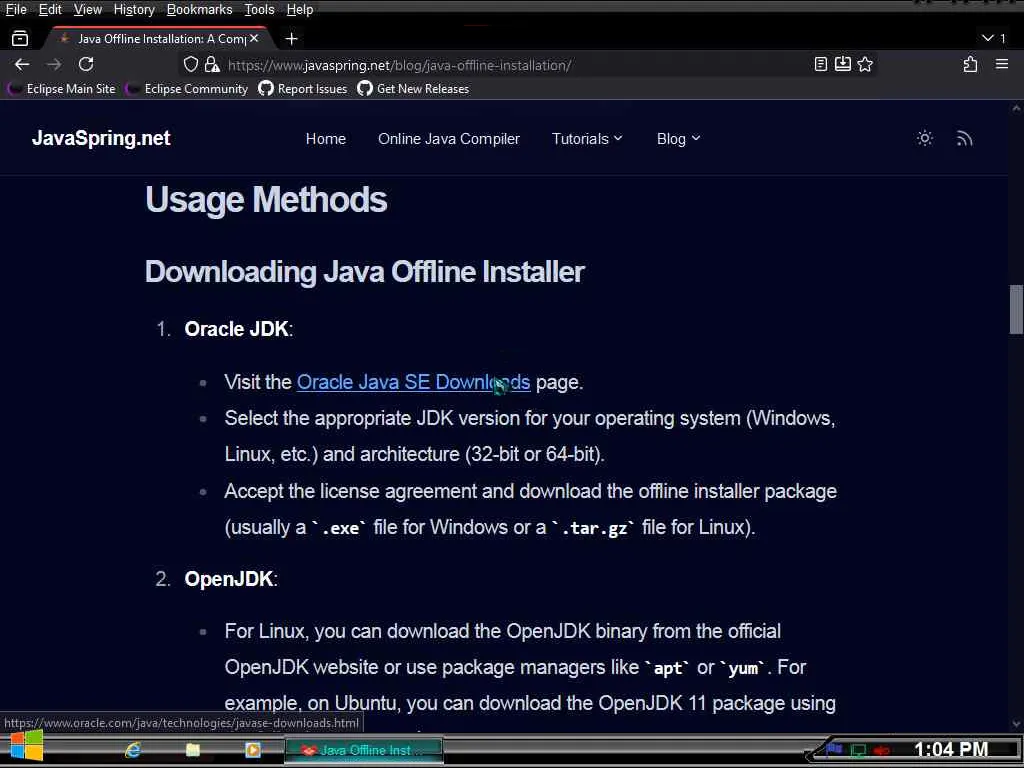1024x768 pixels.
Task: Click the Downloading Java Offline Installer heading
Action: (364, 272)
